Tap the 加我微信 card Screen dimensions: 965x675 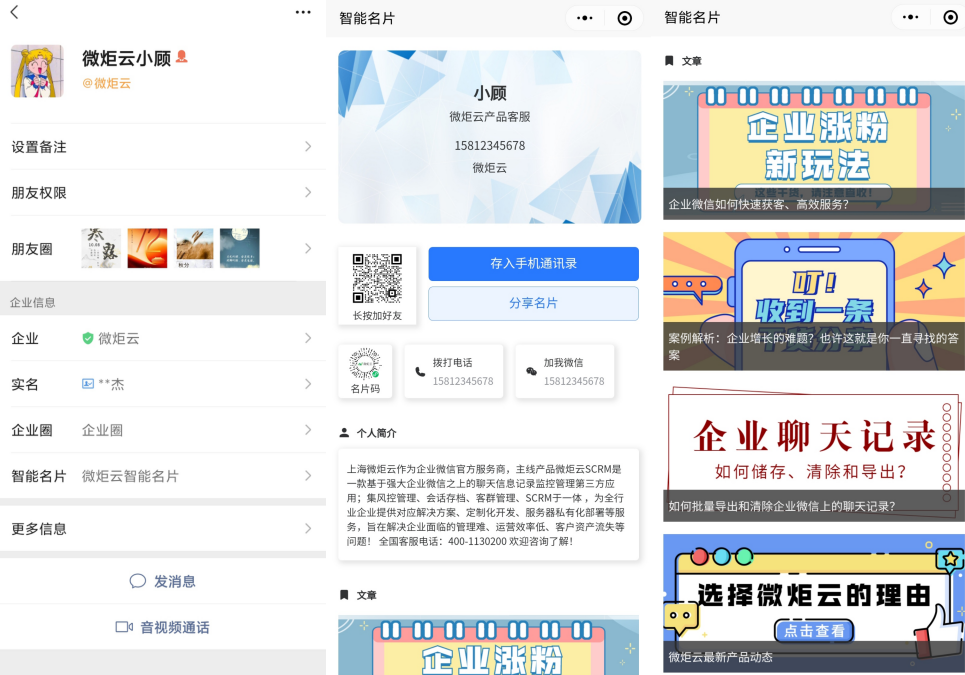click(x=564, y=371)
